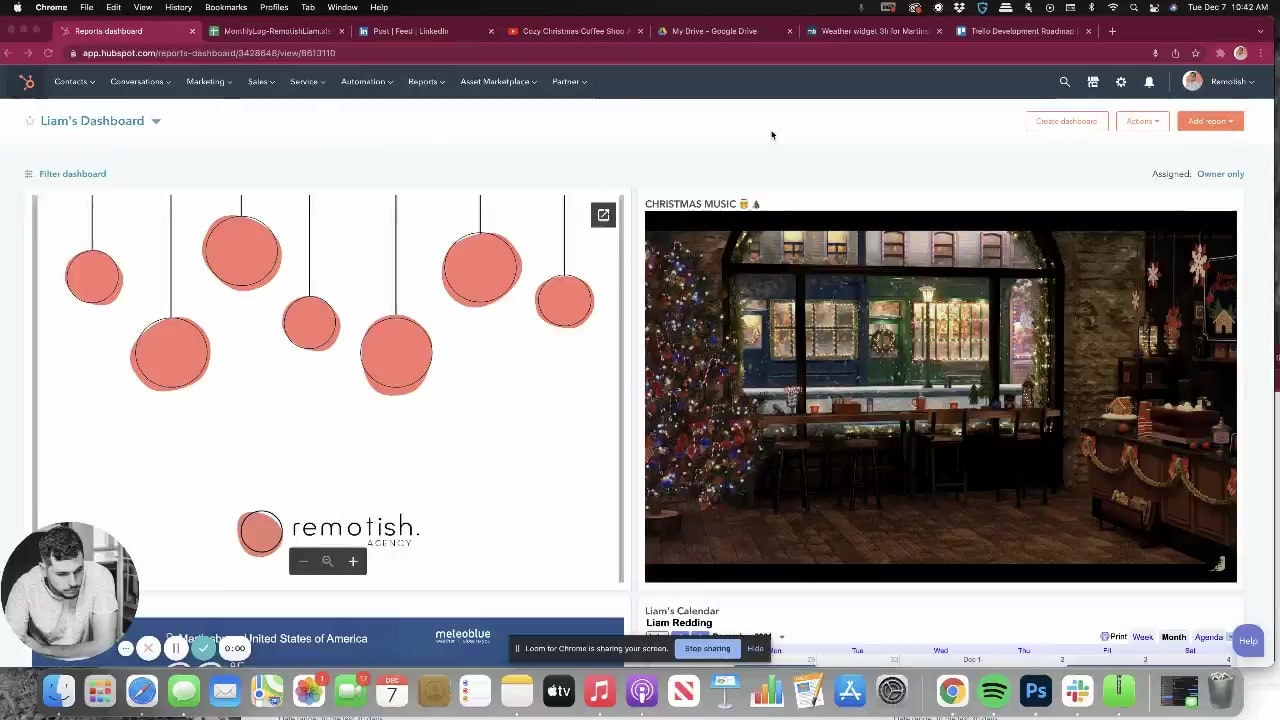Image resolution: width=1280 pixels, height=720 pixels.
Task: Switch calendar to Month view
Action: 1174,637
